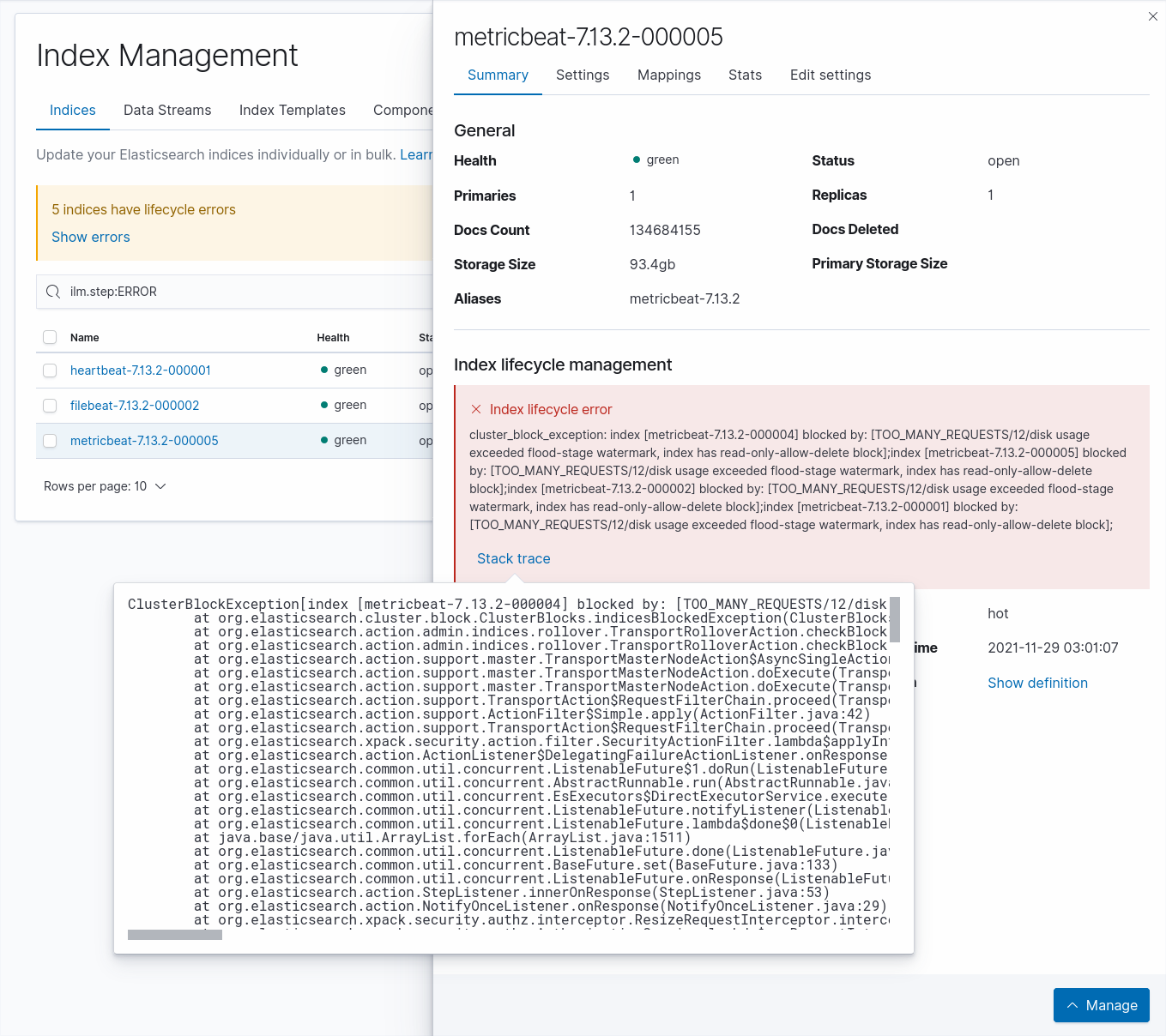Click the red error icon in the lifecycle error banner
Viewport: 1166px width, 1036px height.
[476, 409]
